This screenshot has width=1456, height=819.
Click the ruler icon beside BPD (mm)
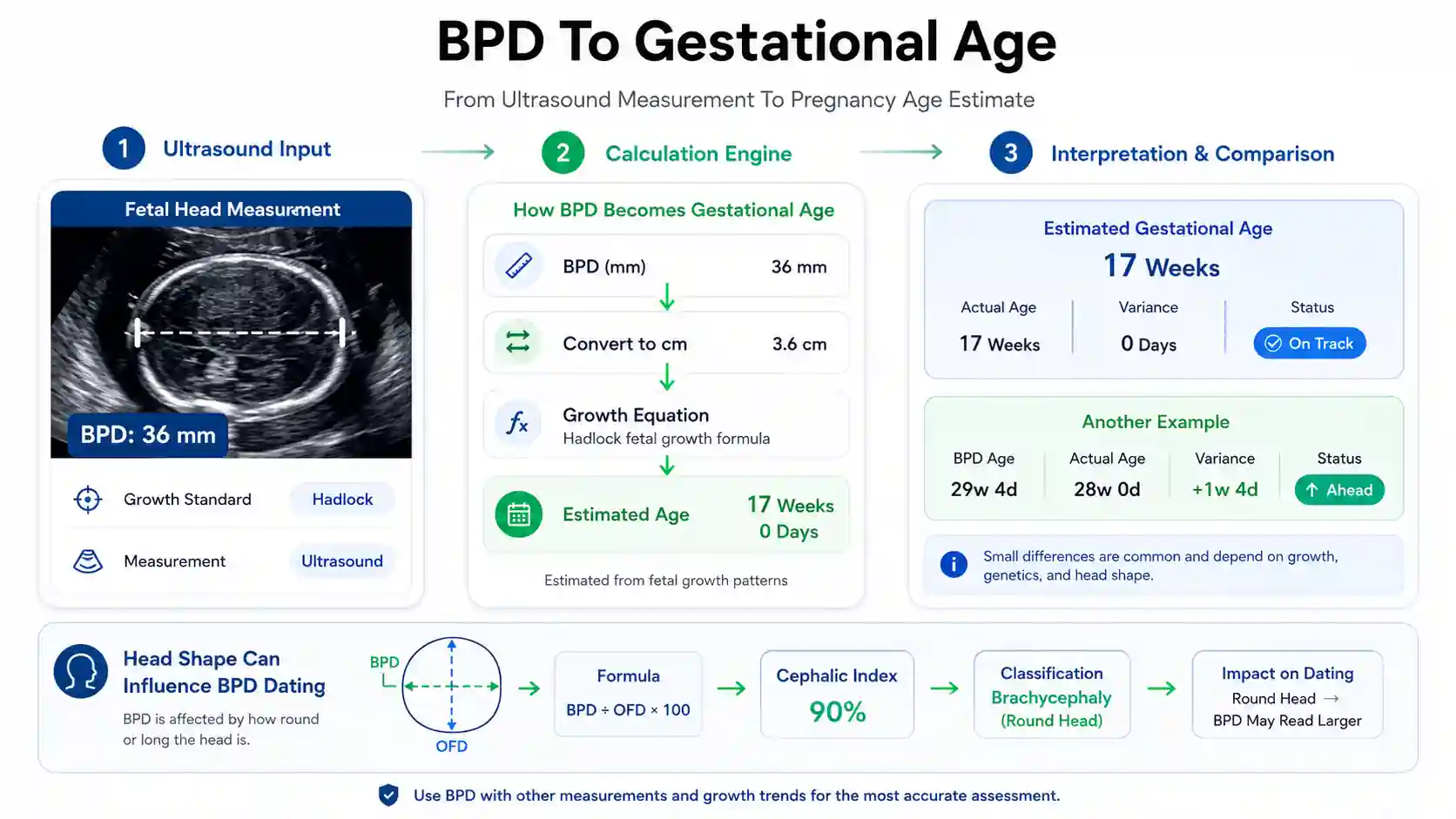click(518, 265)
